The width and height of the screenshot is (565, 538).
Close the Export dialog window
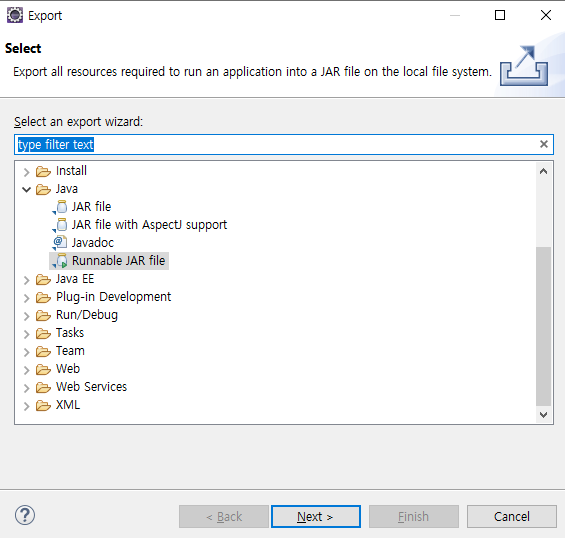point(546,15)
